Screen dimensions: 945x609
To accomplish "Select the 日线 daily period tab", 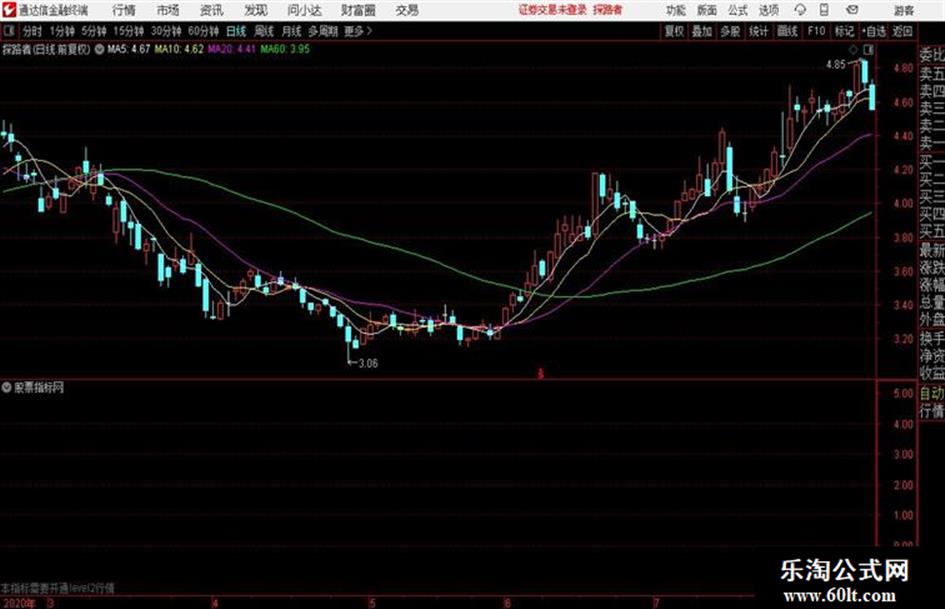I will [x=236, y=31].
